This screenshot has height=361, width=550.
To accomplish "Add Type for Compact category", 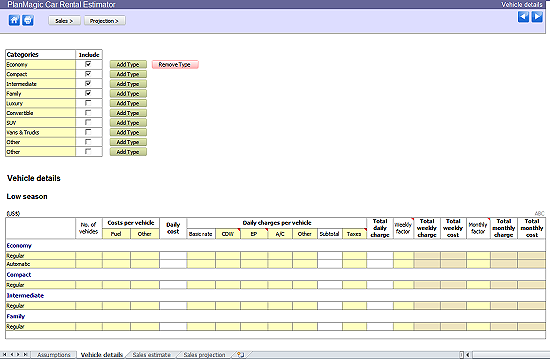I will click(x=128, y=74).
